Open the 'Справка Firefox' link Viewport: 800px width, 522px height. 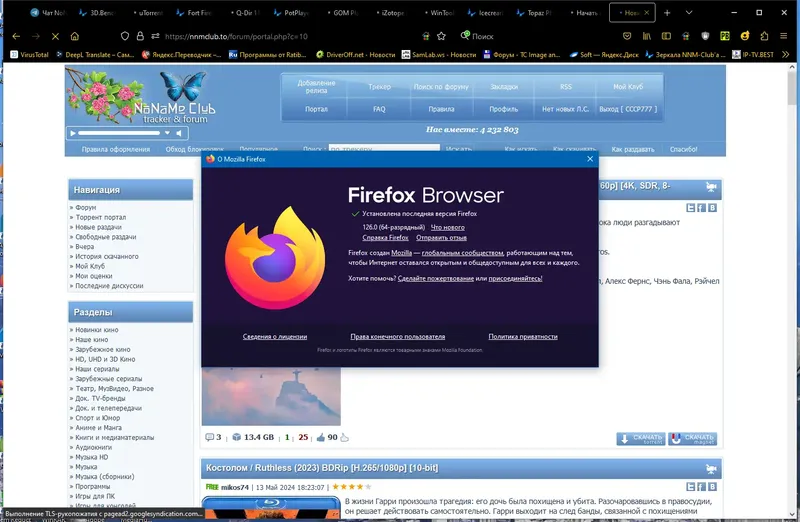coord(385,237)
